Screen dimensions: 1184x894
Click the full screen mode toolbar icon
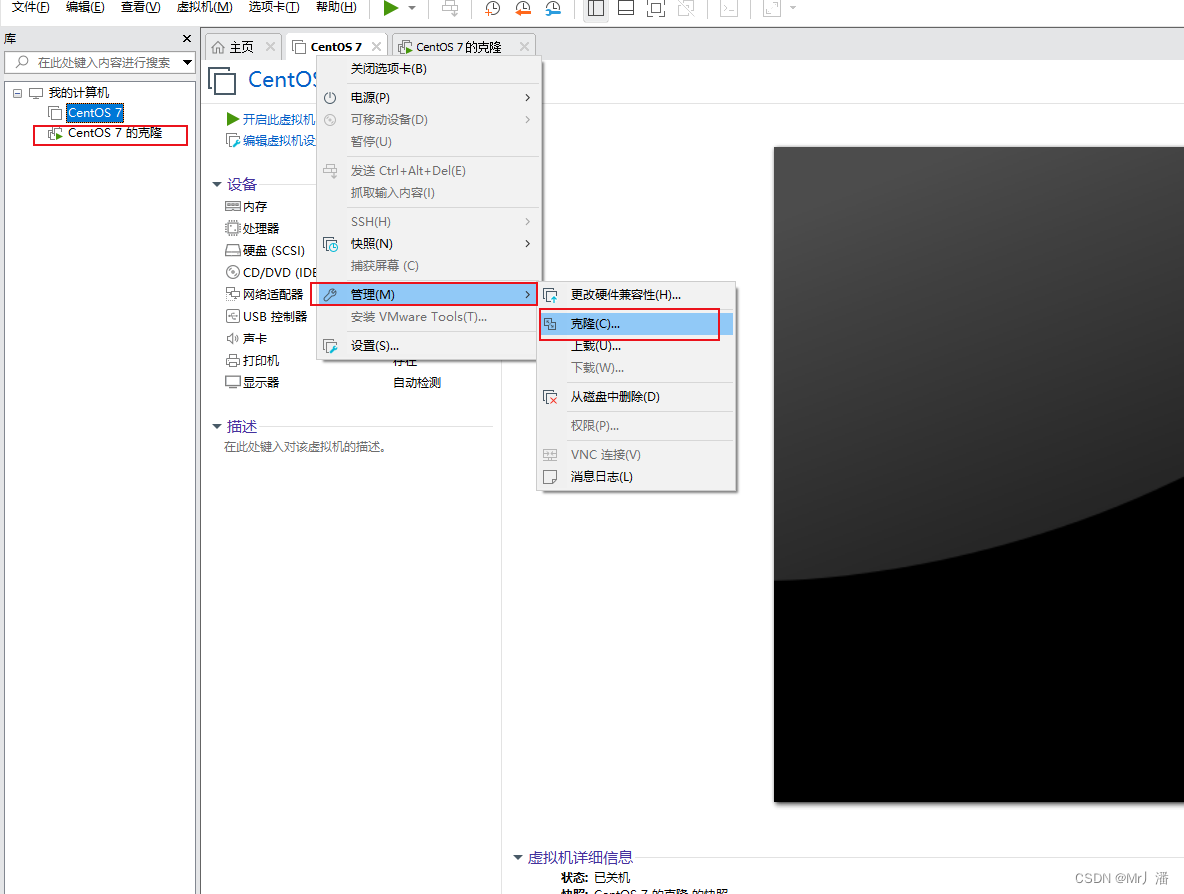[656, 8]
